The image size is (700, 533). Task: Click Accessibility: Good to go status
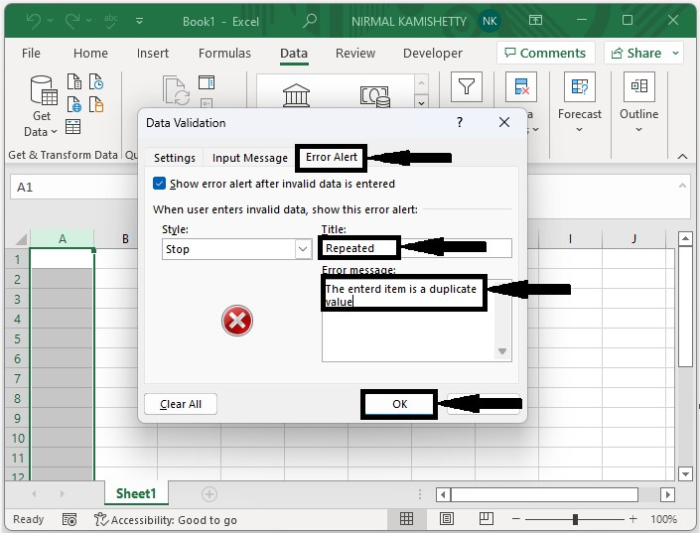coord(166,520)
